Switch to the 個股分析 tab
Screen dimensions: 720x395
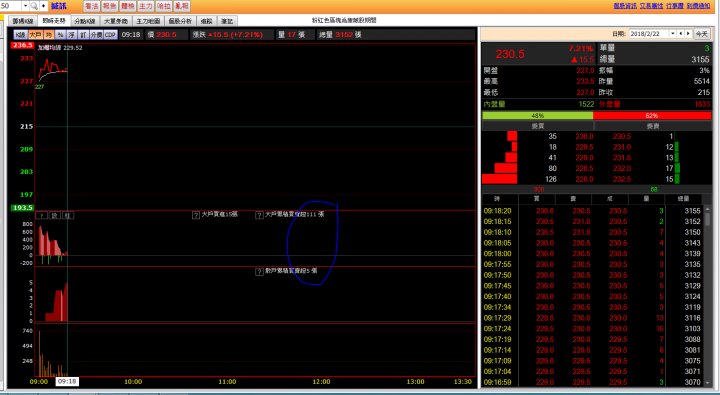[x=180, y=21]
